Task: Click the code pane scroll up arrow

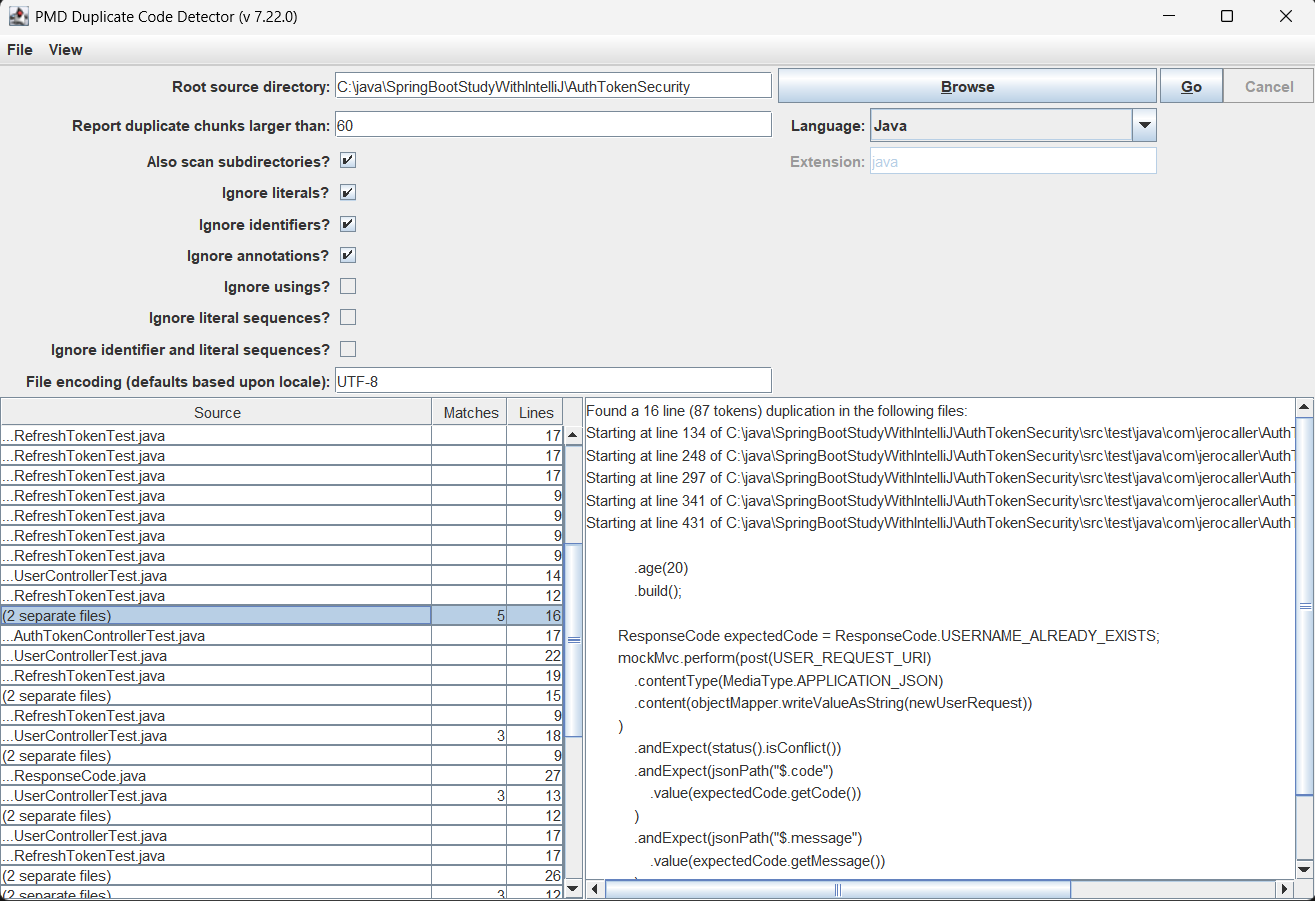Action: coord(1303,408)
